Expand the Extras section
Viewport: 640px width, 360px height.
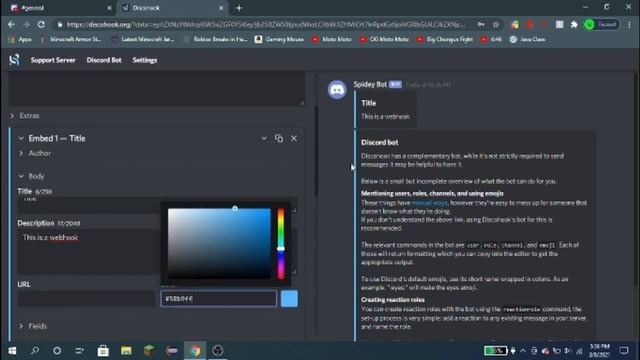pos(25,116)
